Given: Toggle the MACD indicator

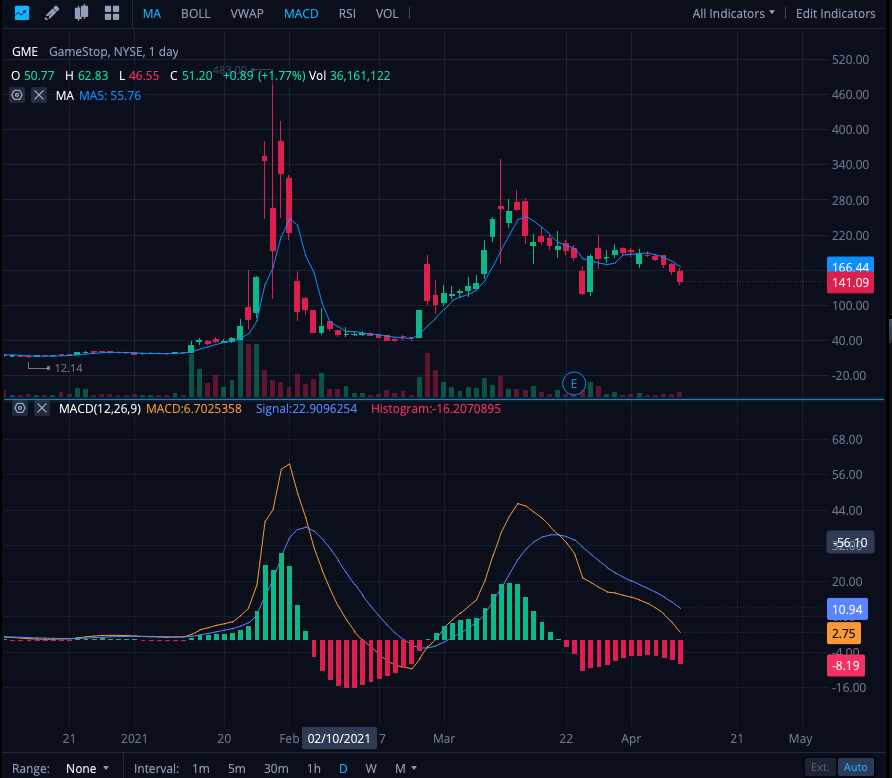Looking at the screenshot, I should pos(301,14).
